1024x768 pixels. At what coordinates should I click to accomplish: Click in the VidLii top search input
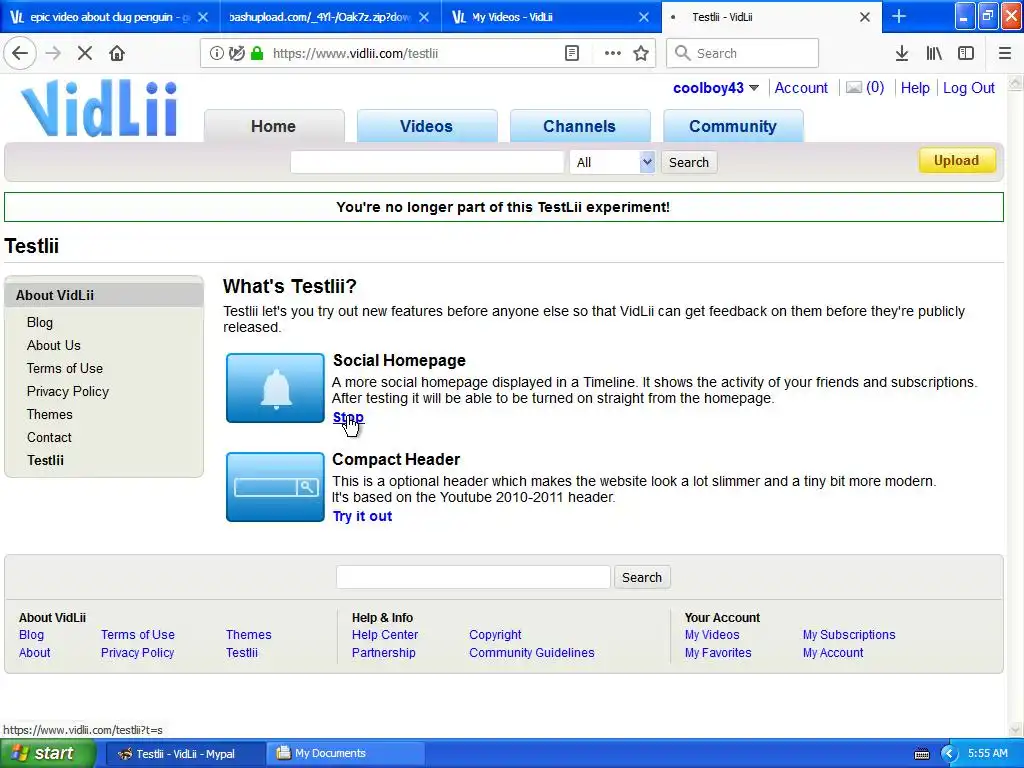pos(427,162)
